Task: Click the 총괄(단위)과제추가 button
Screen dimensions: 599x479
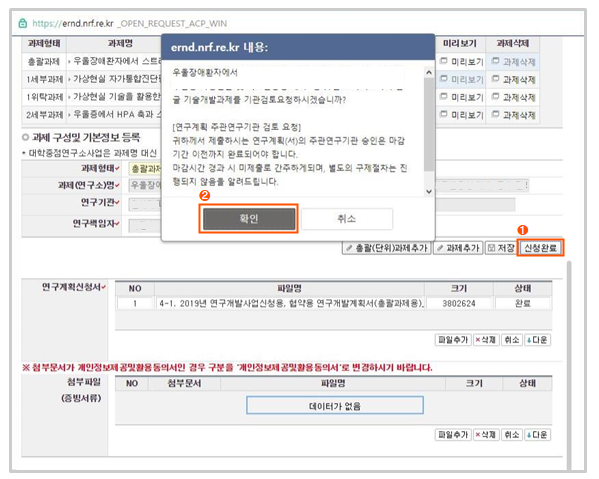Action: [387, 248]
